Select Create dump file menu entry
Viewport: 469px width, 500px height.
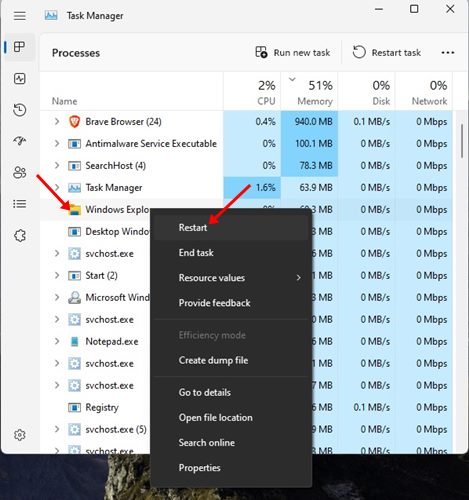pyautogui.click(x=231, y=360)
